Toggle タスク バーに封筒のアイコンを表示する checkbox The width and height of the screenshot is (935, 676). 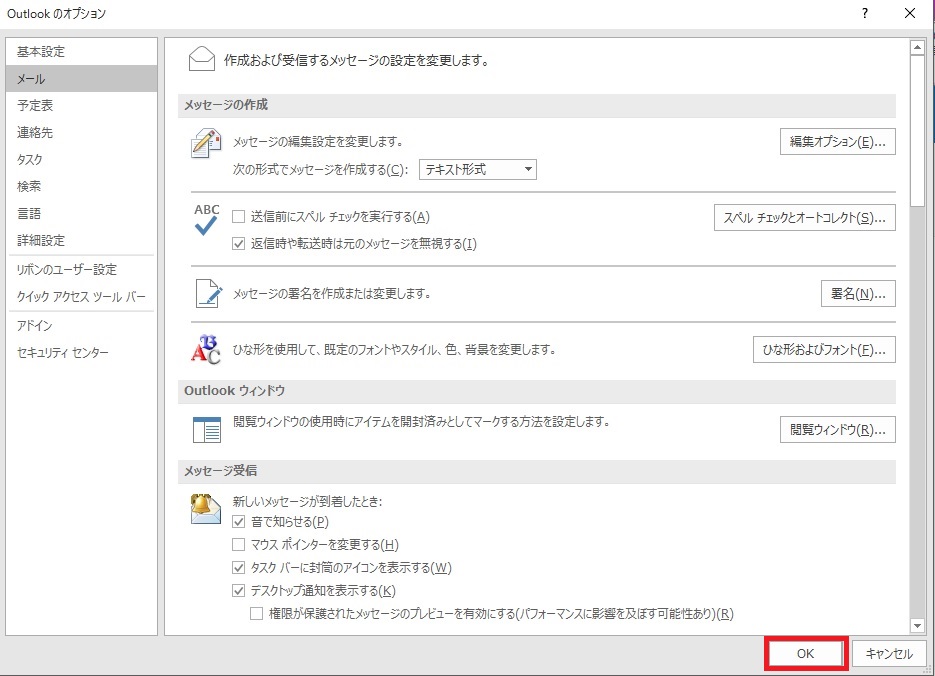(239, 568)
